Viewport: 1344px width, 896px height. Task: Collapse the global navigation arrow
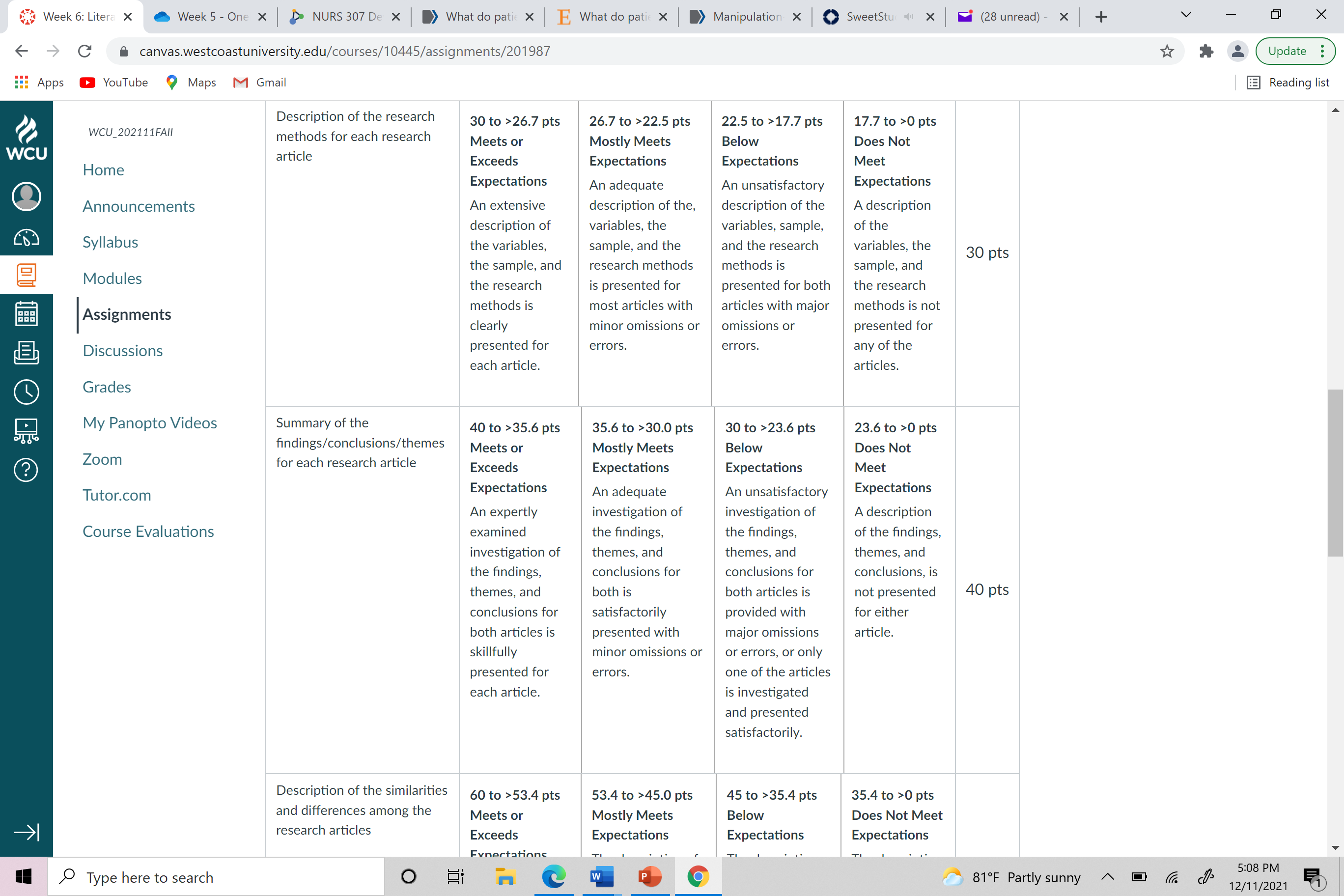click(27, 832)
